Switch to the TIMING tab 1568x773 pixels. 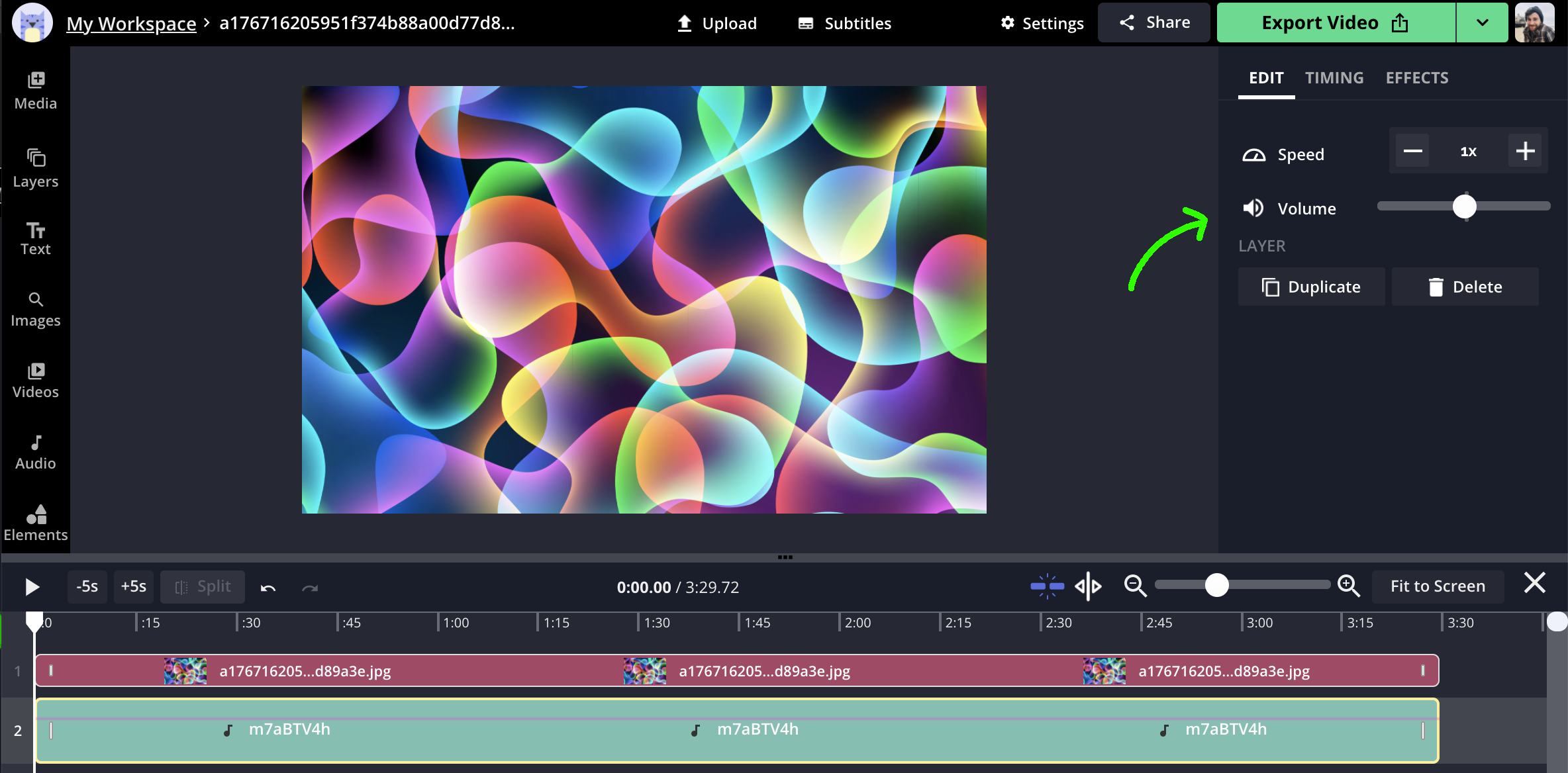click(1334, 78)
